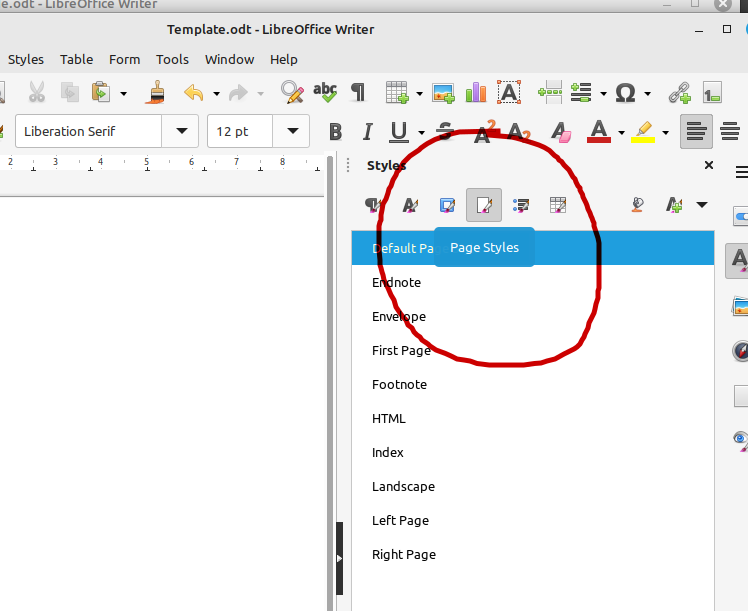748x611 pixels.
Task: Select the Clone Formatting paintbrush
Action: tap(155, 93)
